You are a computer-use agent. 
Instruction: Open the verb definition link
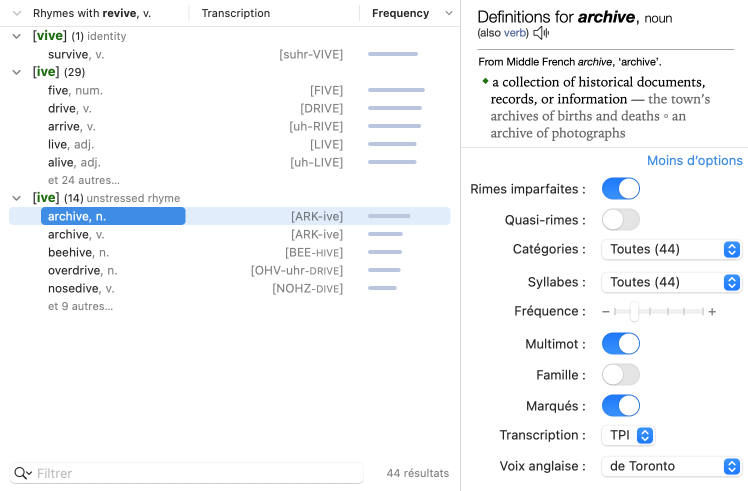pyautogui.click(x=516, y=33)
